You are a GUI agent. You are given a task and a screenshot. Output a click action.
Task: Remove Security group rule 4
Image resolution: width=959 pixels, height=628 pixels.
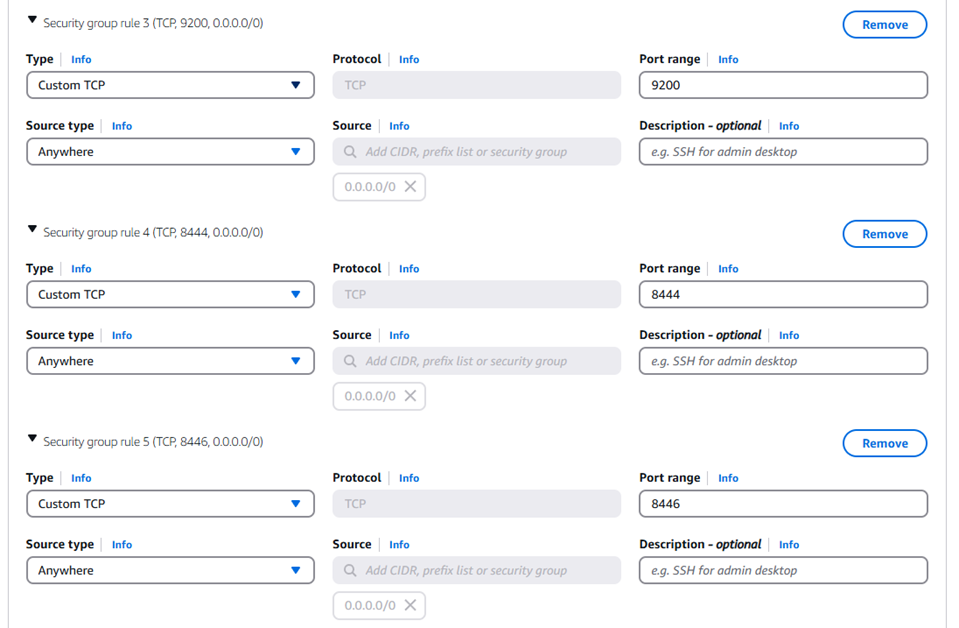[884, 234]
